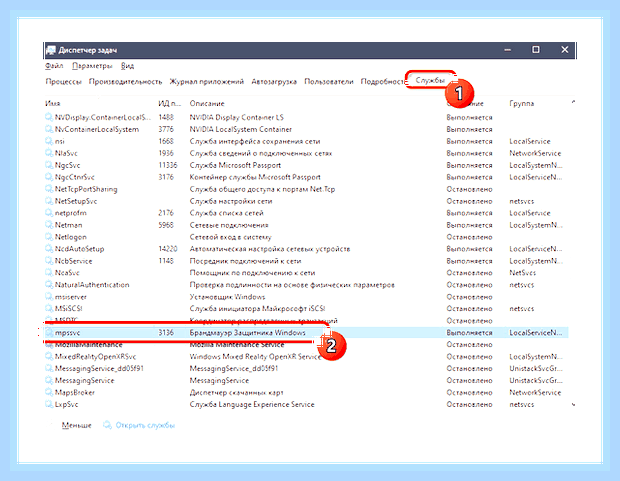
Task: Click the gear icon beside Открыть службы
Action: pos(107,425)
